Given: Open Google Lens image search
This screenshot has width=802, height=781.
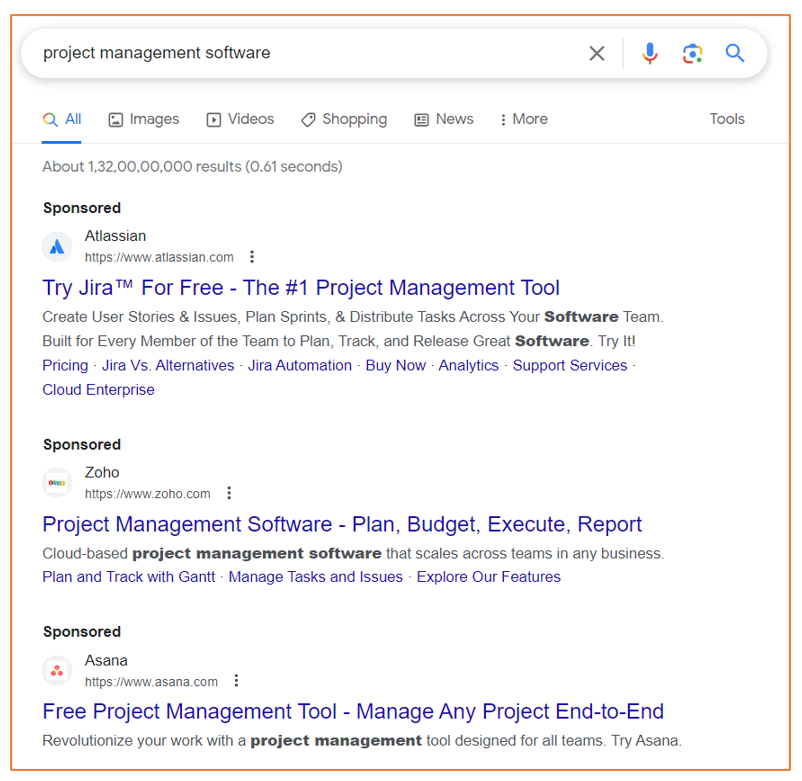Looking at the screenshot, I should pyautogui.click(x=693, y=53).
